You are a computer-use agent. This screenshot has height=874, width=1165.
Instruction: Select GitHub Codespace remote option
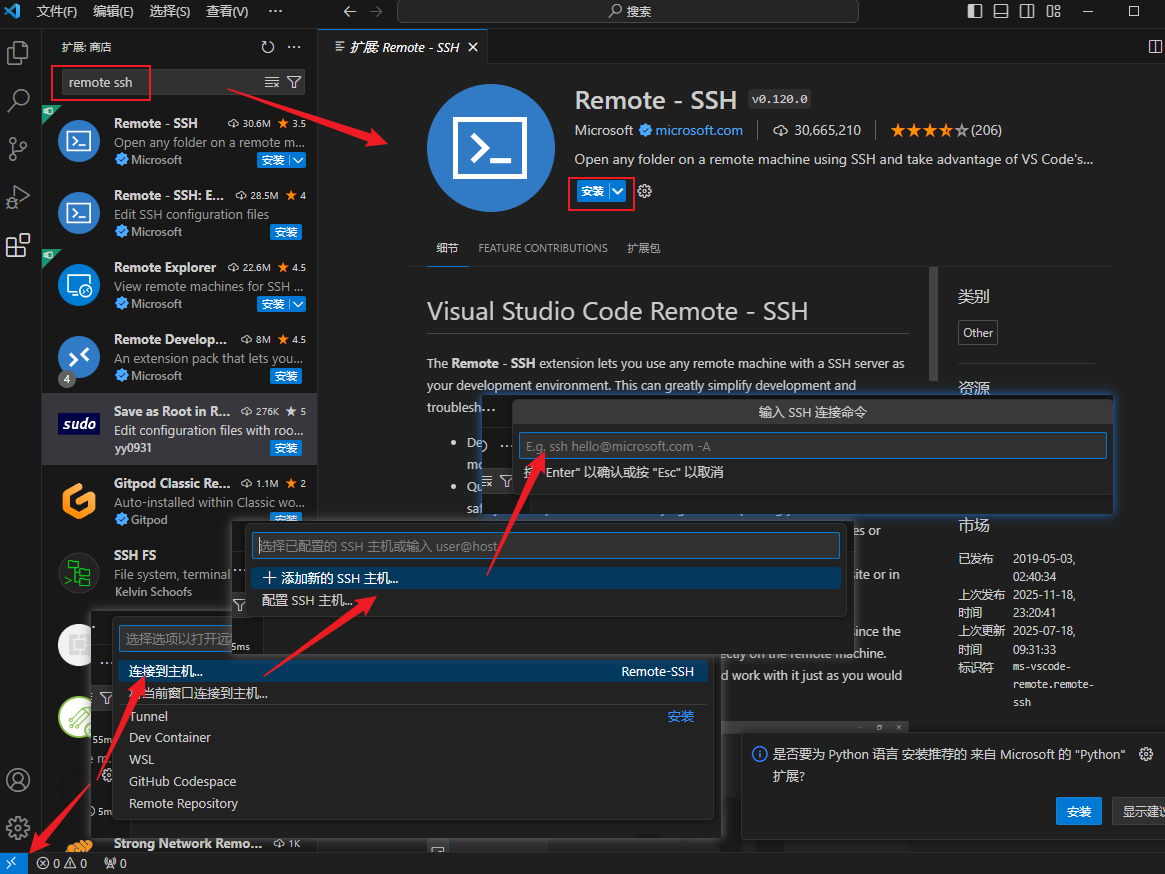coord(412,781)
